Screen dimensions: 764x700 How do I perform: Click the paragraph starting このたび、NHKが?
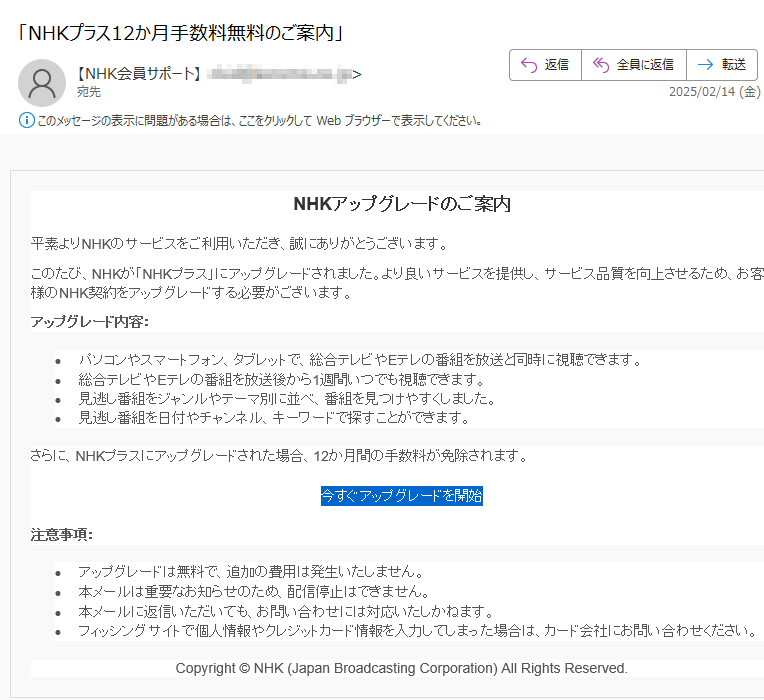pyautogui.click(x=397, y=283)
